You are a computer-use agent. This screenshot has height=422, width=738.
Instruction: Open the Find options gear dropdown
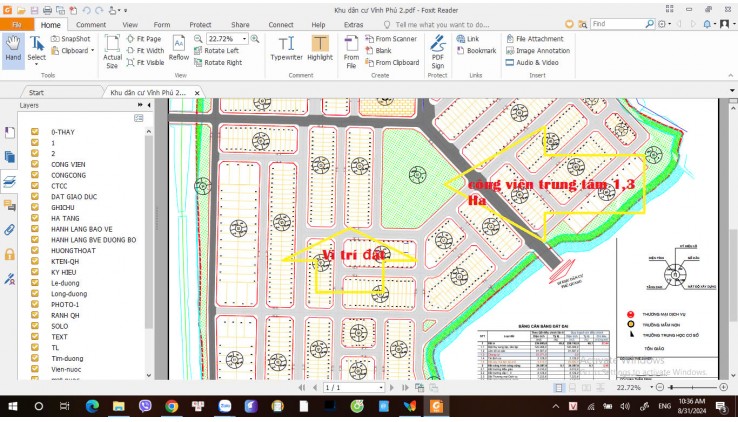(x=664, y=24)
